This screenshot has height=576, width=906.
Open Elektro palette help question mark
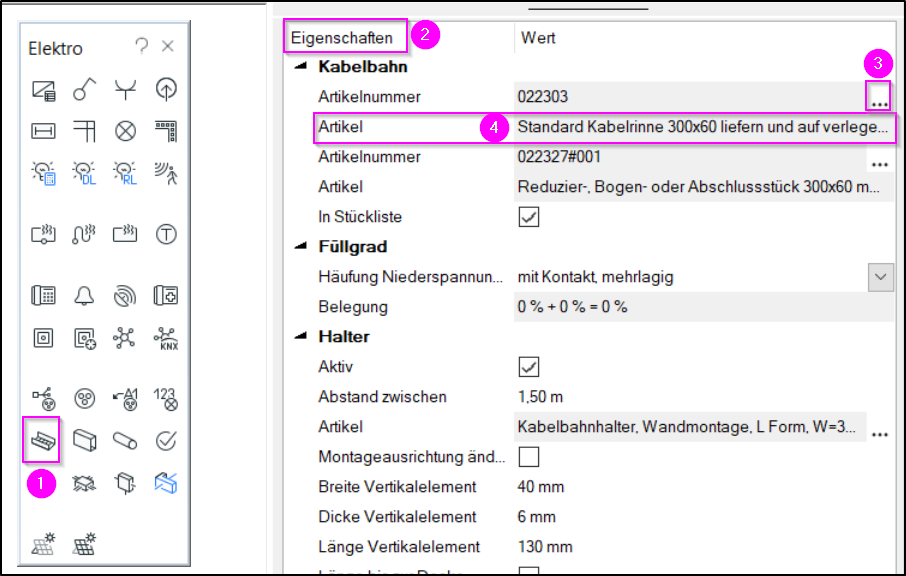[142, 46]
